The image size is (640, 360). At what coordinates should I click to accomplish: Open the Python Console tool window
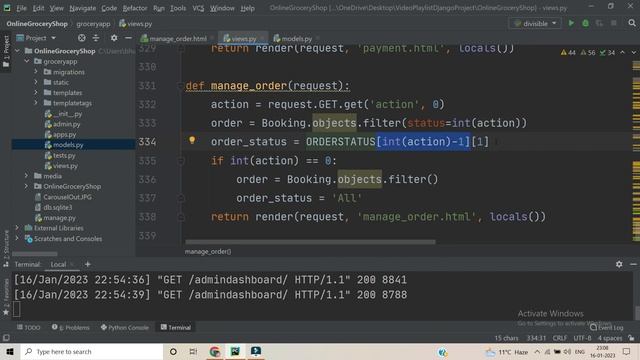pos(124,327)
